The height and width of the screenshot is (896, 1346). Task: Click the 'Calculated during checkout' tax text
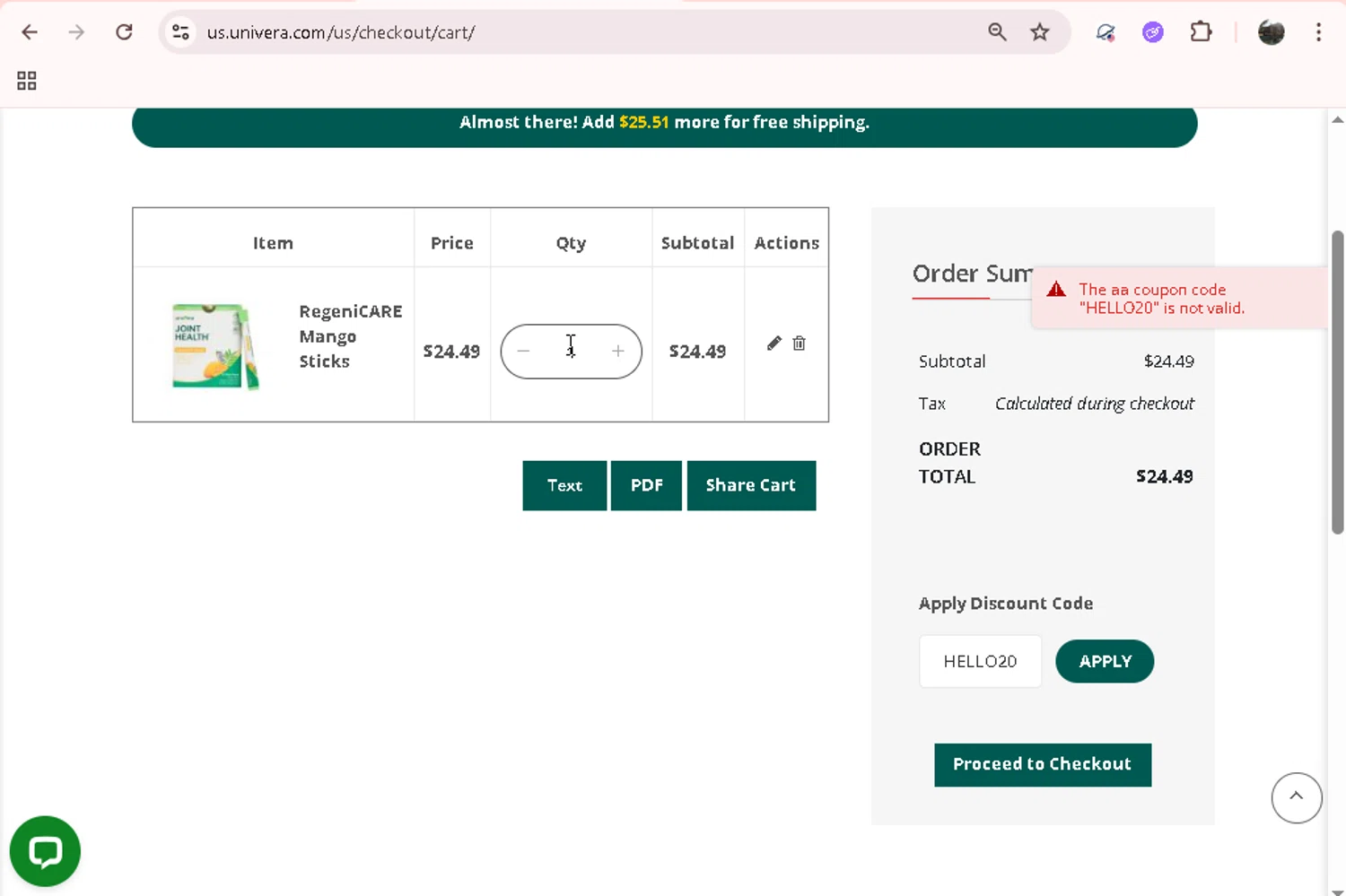1094,404
